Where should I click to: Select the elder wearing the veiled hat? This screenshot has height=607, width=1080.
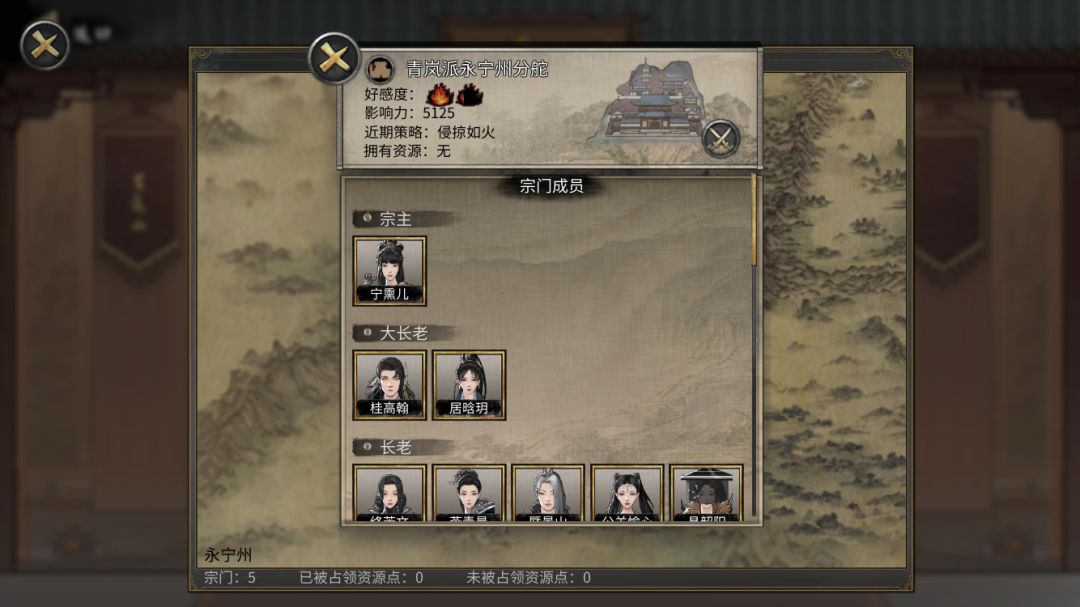point(707,493)
